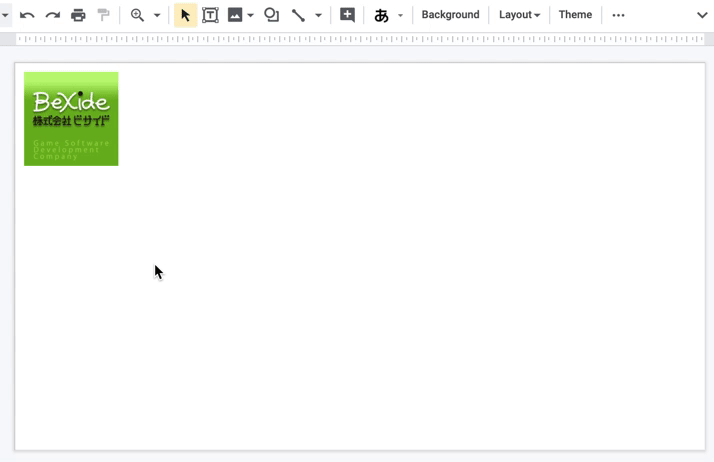Click the Background button
The height and width of the screenshot is (462, 714).
click(450, 15)
